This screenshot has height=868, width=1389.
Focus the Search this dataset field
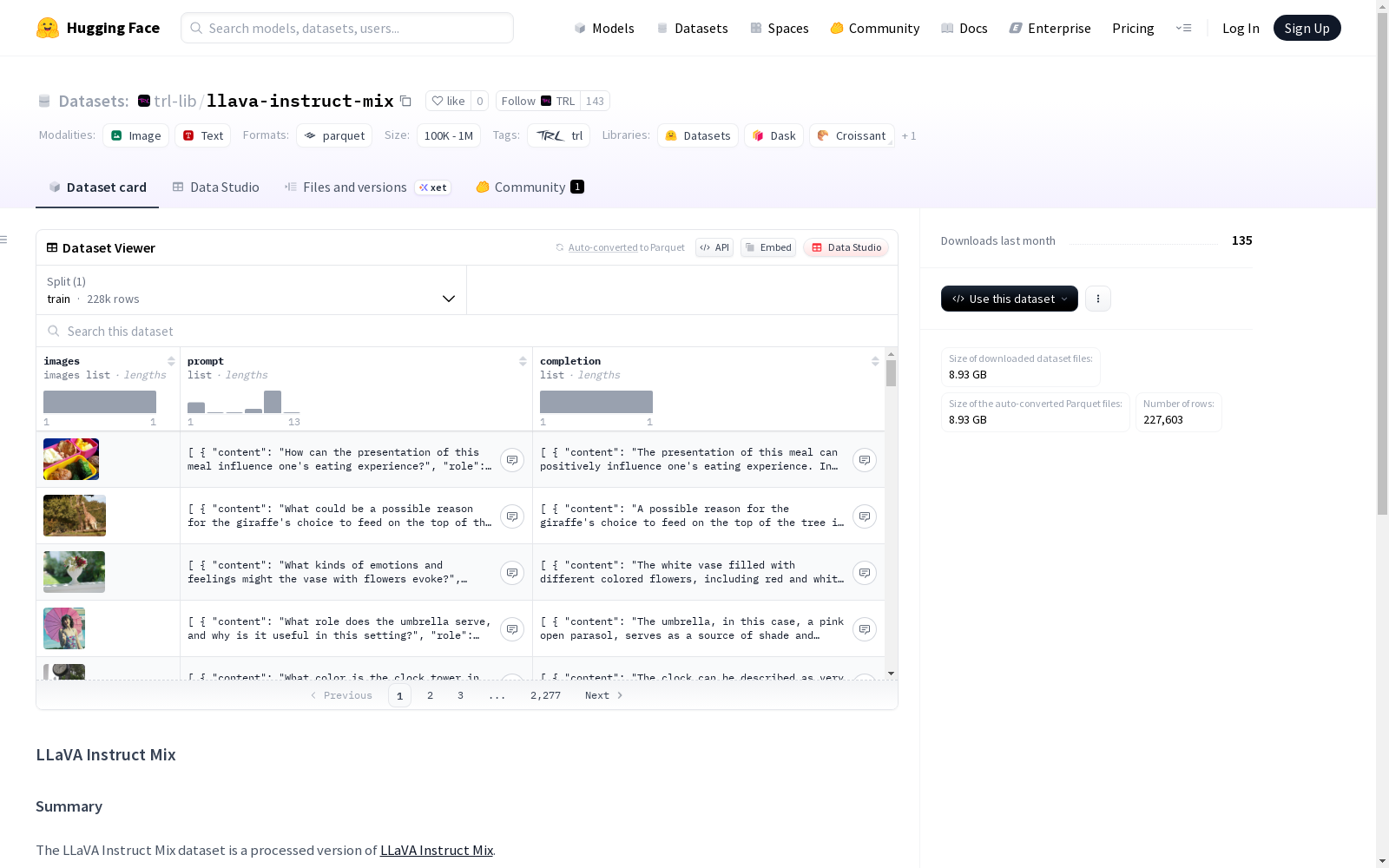[467, 331]
